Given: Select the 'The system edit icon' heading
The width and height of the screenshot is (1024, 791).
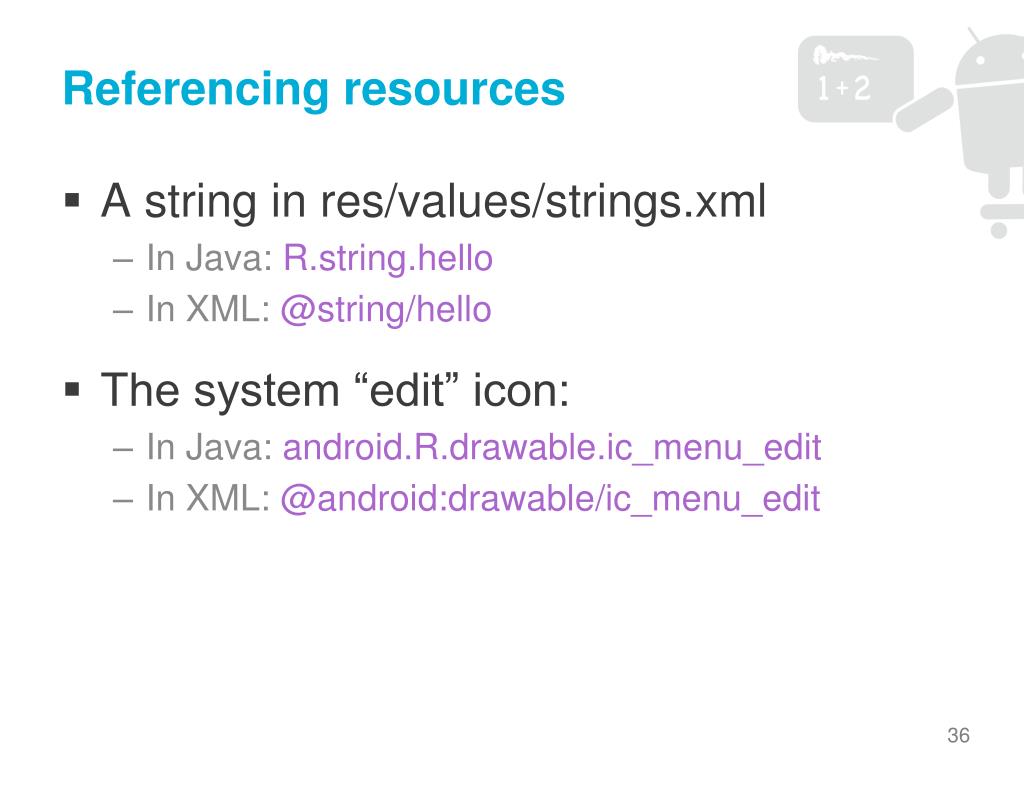Looking at the screenshot, I should (x=335, y=391).
